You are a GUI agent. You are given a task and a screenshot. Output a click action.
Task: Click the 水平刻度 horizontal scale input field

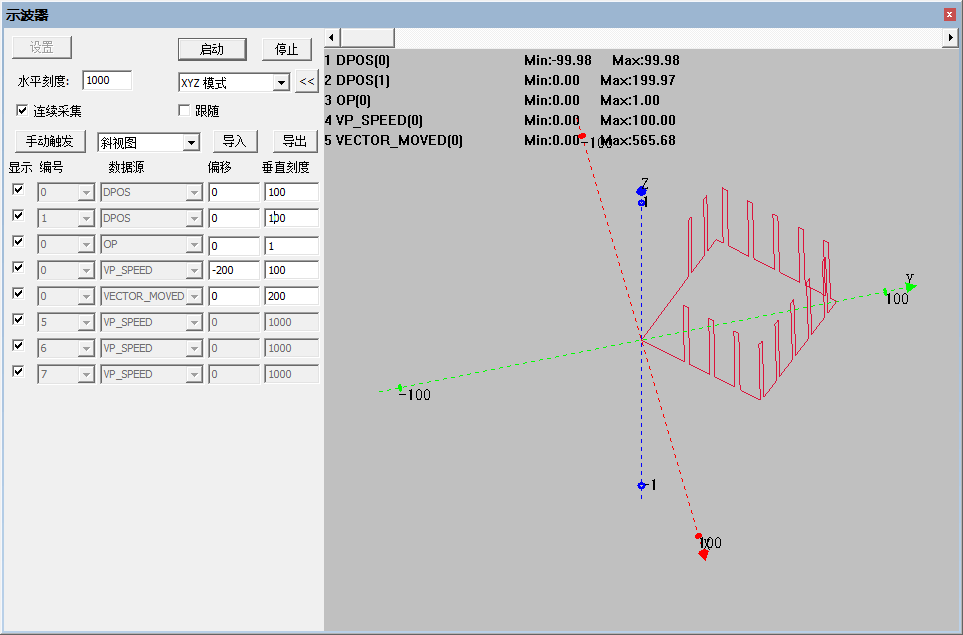107,80
